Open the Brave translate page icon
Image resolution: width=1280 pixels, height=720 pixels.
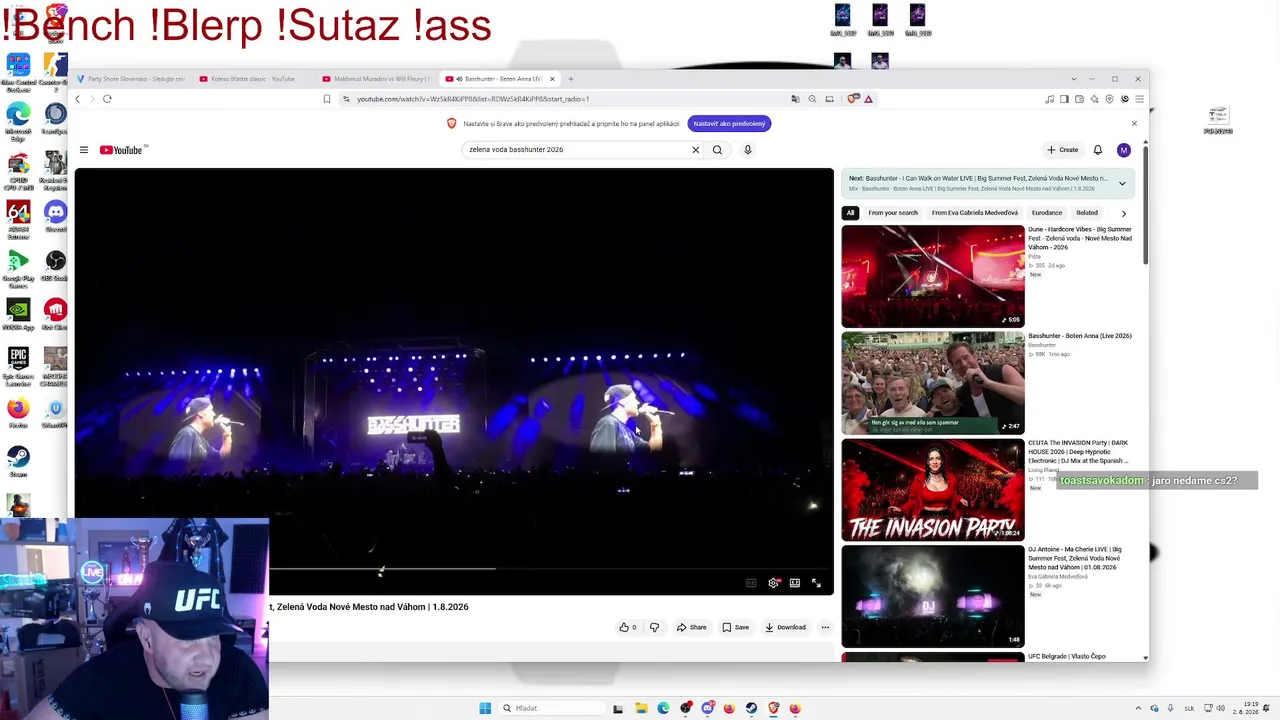(x=795, y=99)
